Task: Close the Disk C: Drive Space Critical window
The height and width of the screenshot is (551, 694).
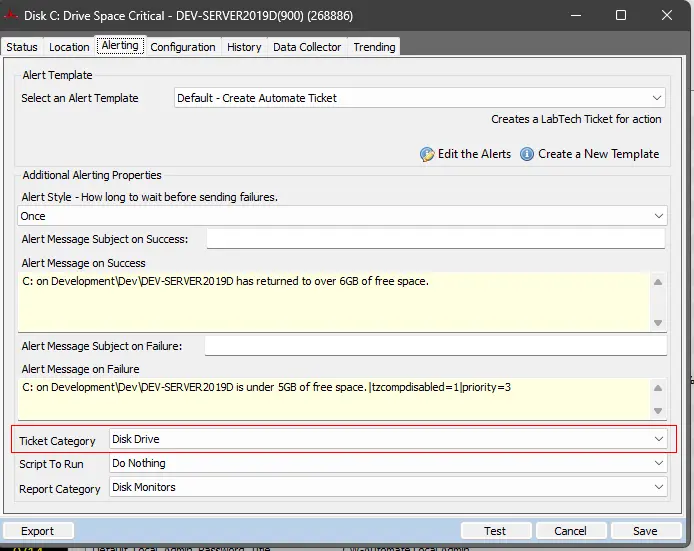Action: click(x=667, y=15)
